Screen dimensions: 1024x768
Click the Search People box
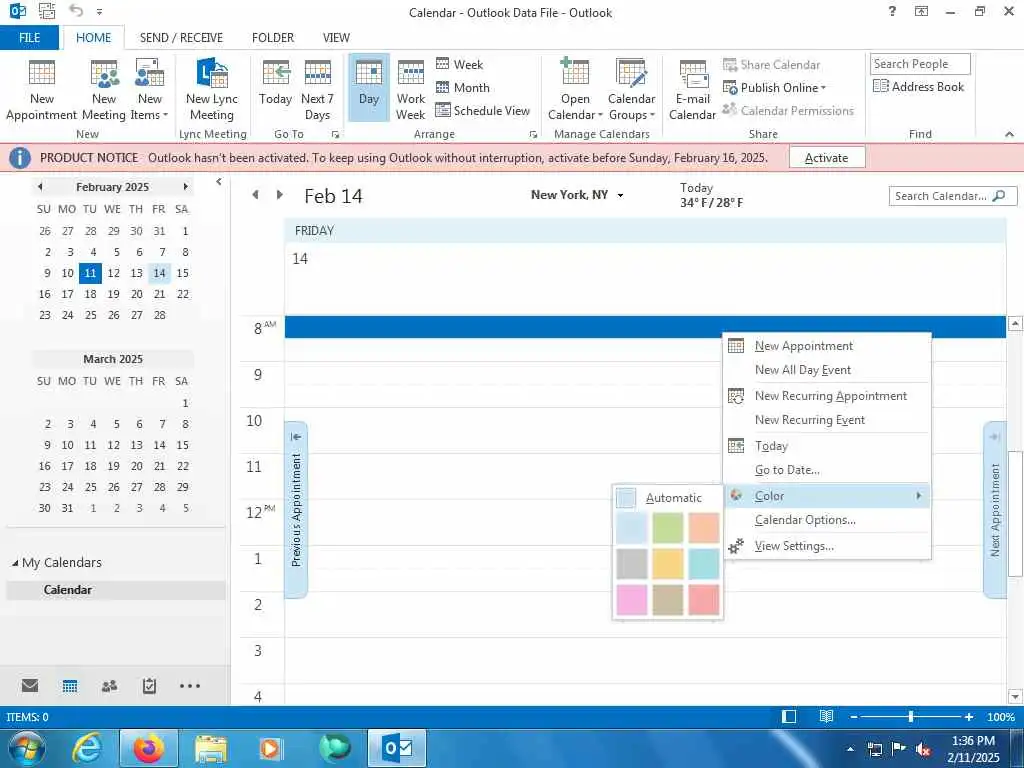coord(920,64)
